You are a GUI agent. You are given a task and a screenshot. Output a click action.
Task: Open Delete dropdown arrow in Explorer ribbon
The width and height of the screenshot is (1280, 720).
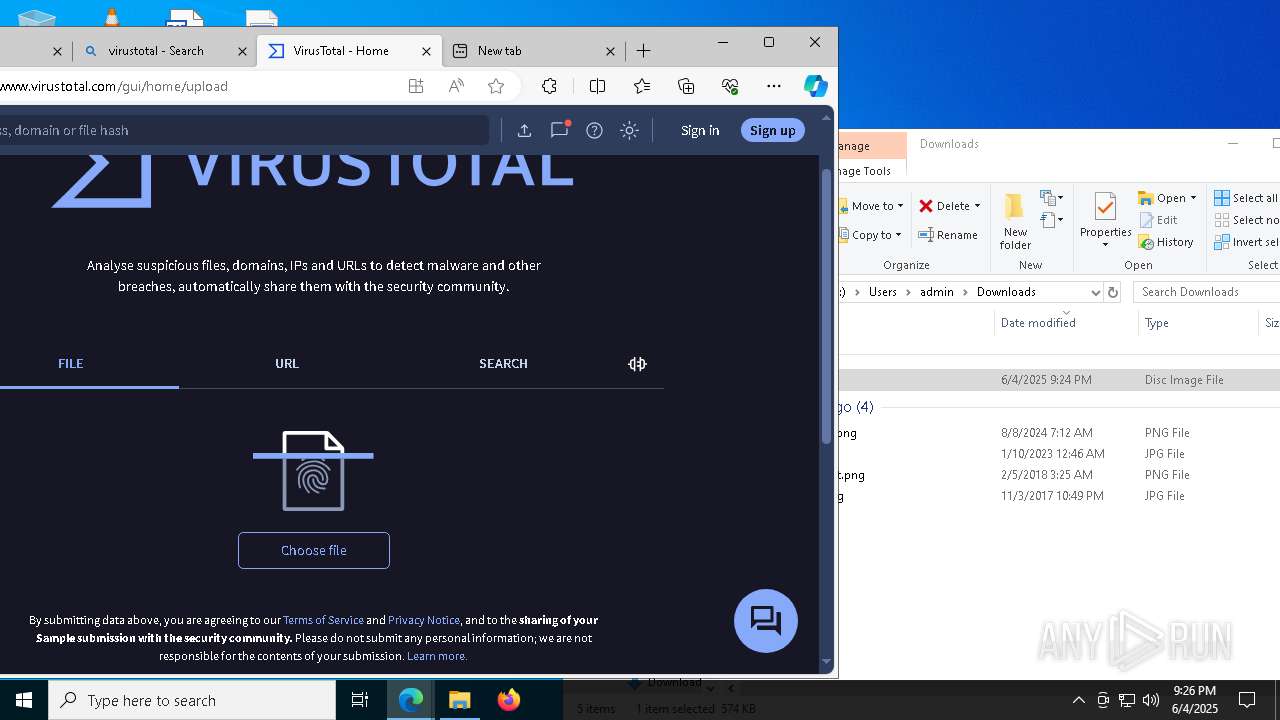[x=977, y=206]
